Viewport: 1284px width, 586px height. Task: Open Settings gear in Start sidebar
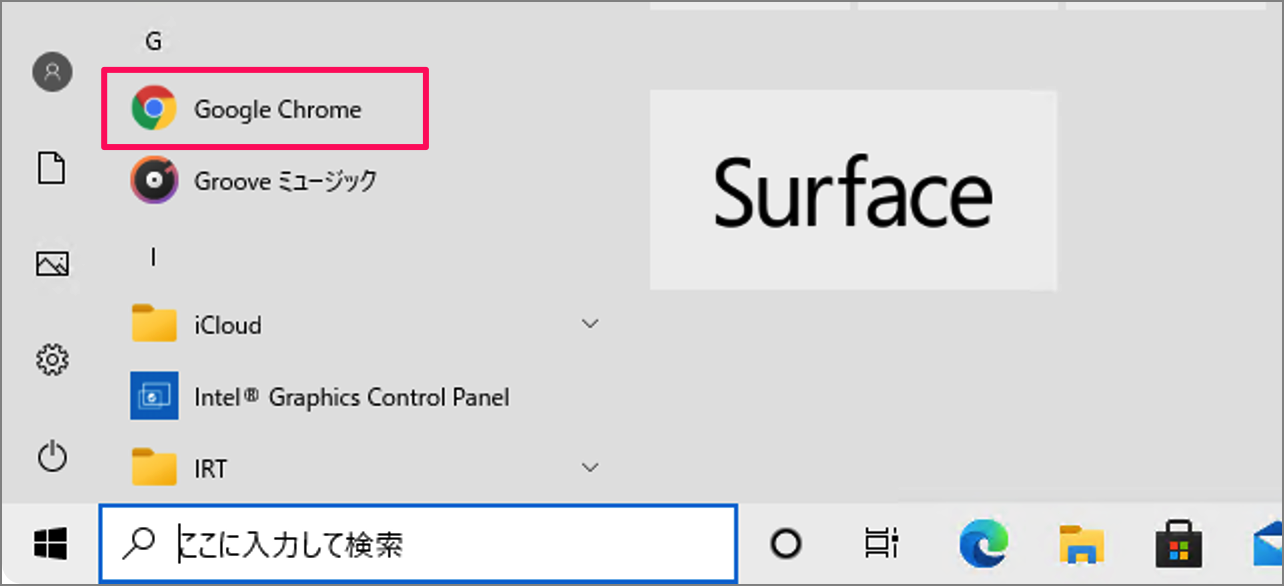pyautogui.click(x=52, y=358)
